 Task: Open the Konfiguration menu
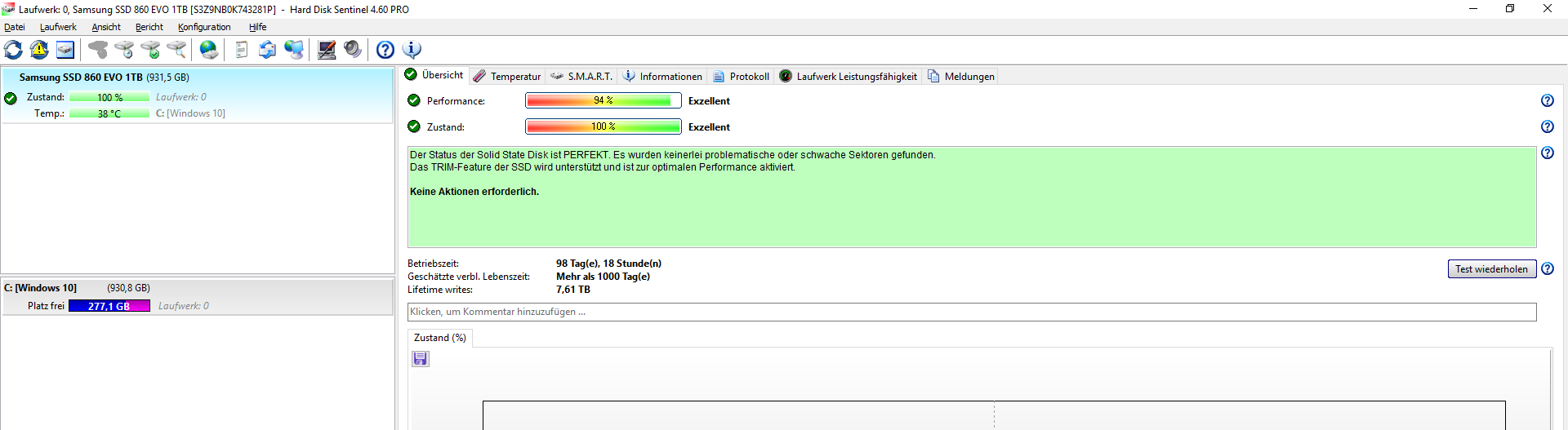(x=204, y=27)
